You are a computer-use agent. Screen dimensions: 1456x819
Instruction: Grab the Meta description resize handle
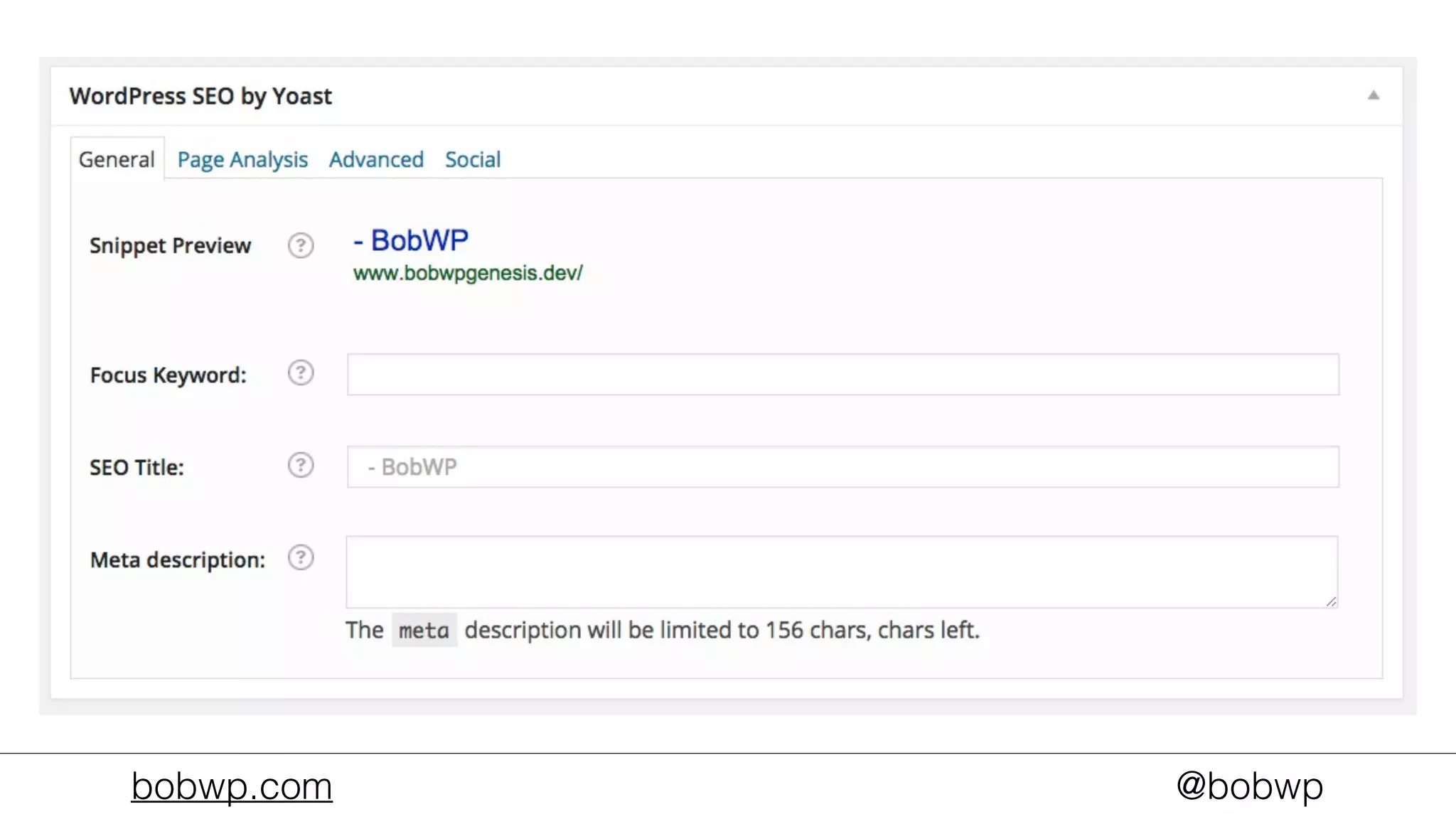(1331, 601)
